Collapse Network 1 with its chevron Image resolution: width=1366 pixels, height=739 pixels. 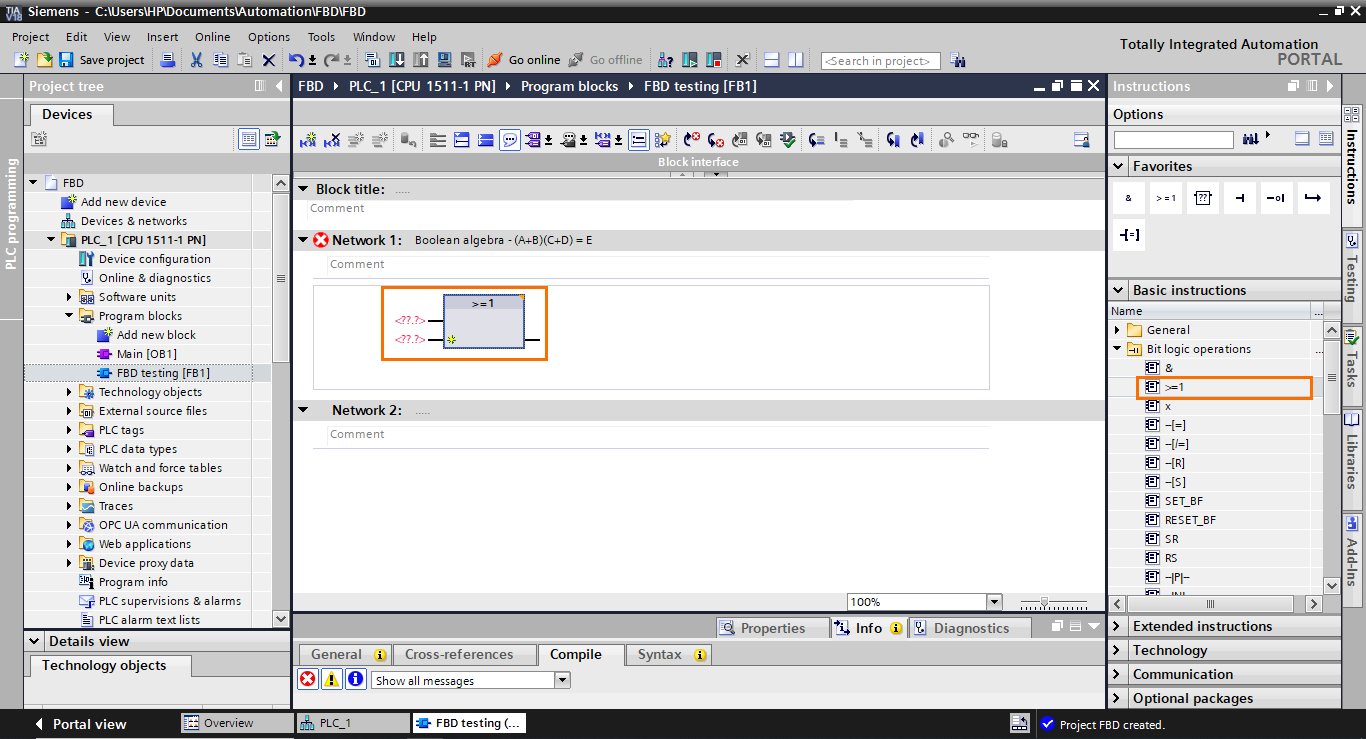pos(303,239)
